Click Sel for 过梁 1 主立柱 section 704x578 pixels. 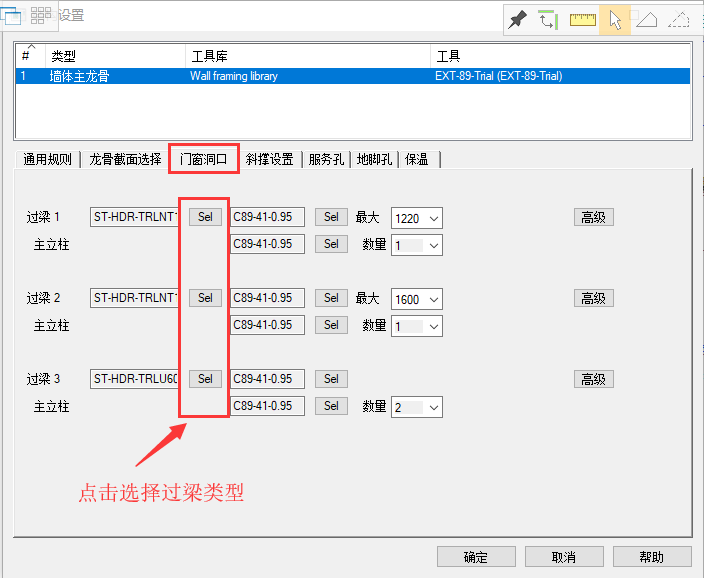(331, 244)
